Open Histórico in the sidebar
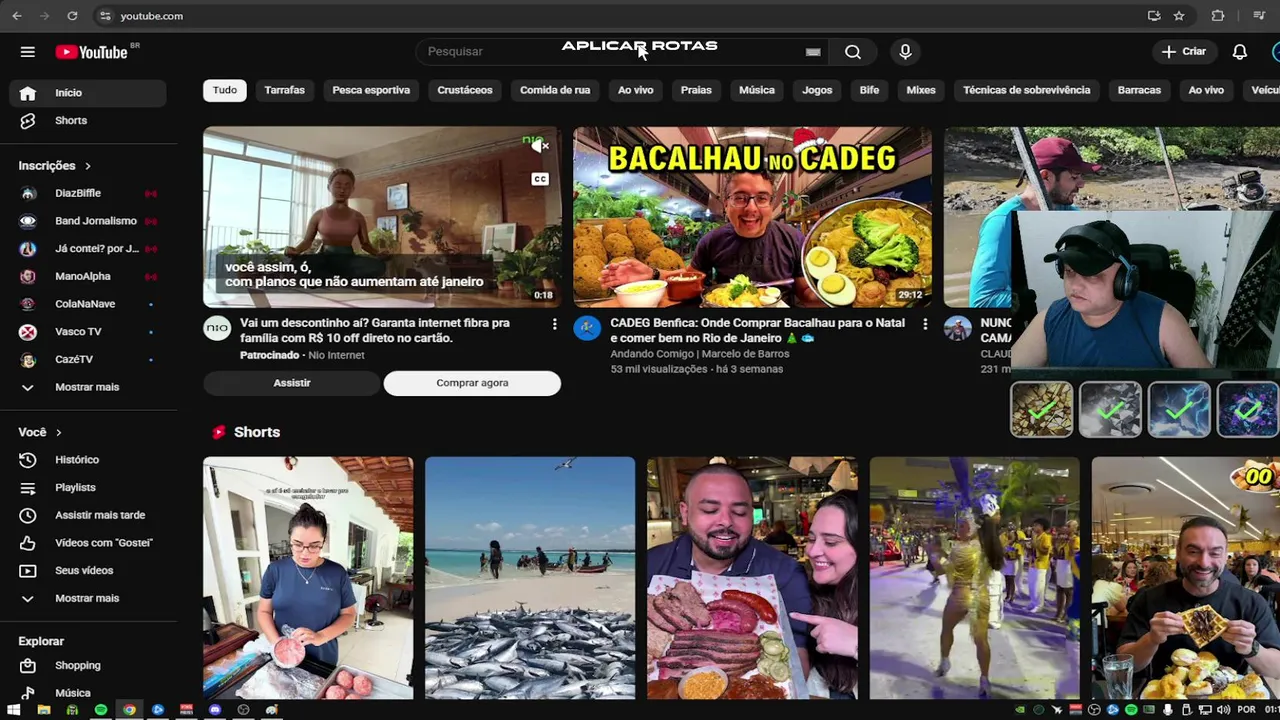 [x=88, y=460]
